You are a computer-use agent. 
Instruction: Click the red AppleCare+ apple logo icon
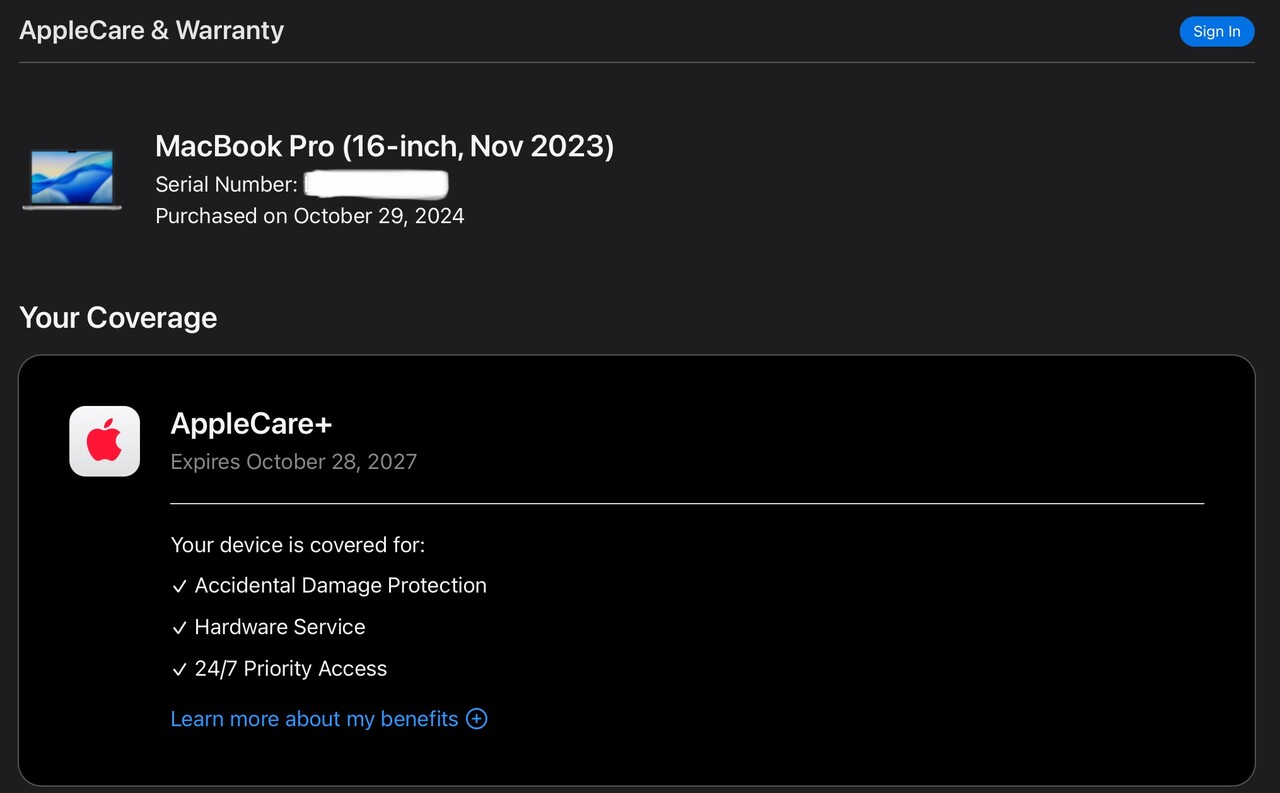coord(104,441)
